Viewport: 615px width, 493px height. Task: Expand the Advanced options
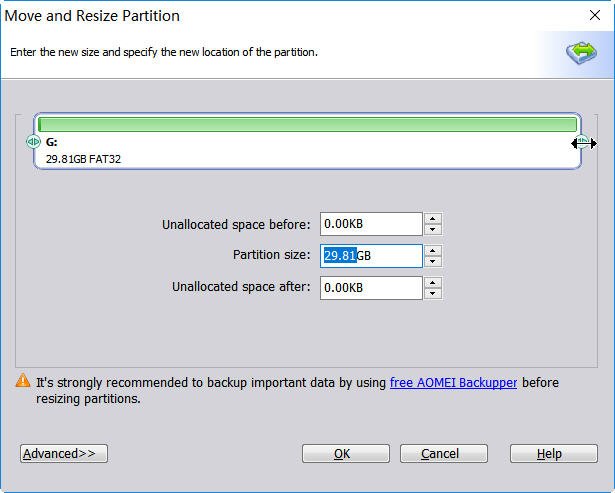click(x=63, y=454)
